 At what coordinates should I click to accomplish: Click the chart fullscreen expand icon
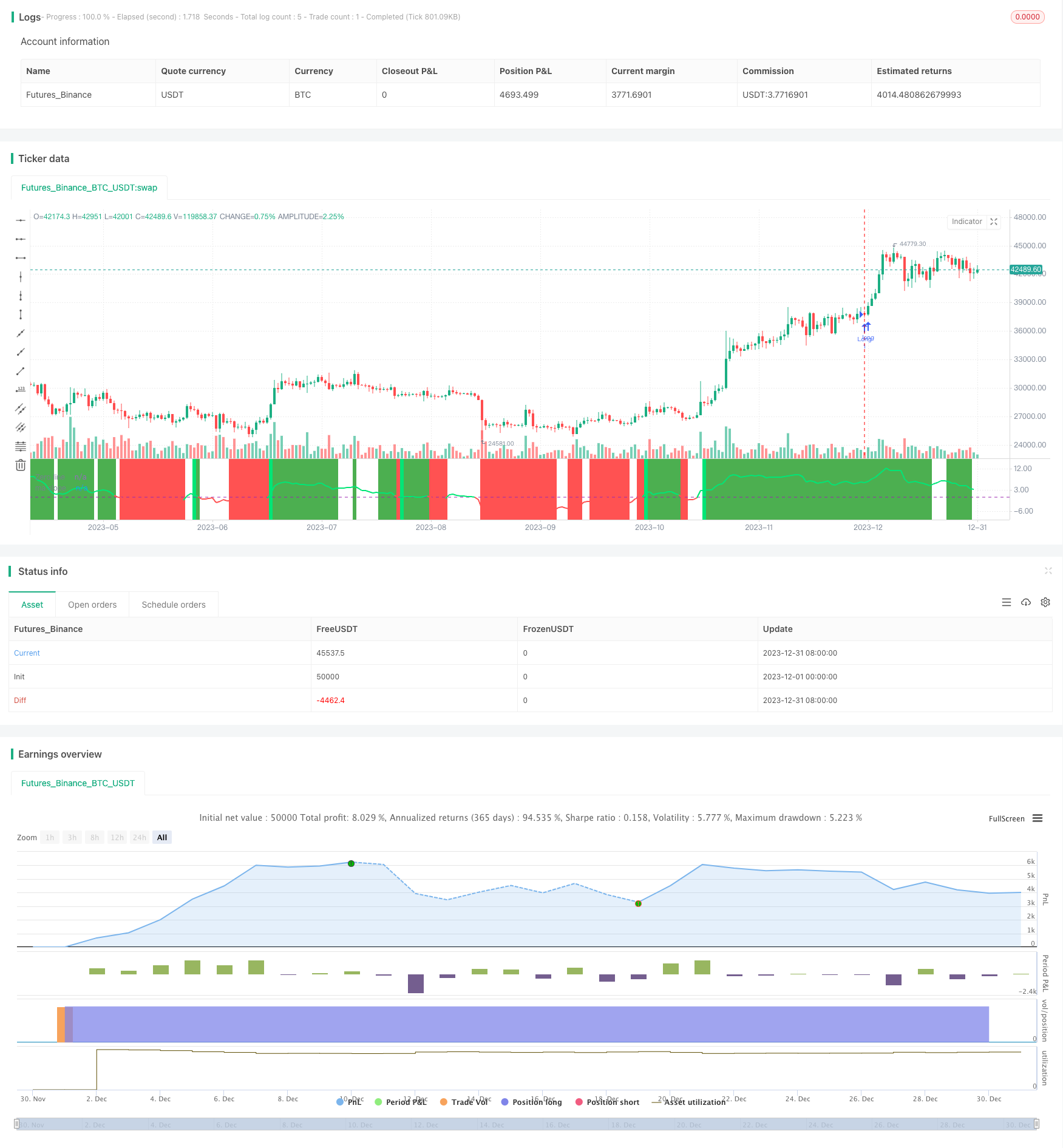tap(994, 222)
